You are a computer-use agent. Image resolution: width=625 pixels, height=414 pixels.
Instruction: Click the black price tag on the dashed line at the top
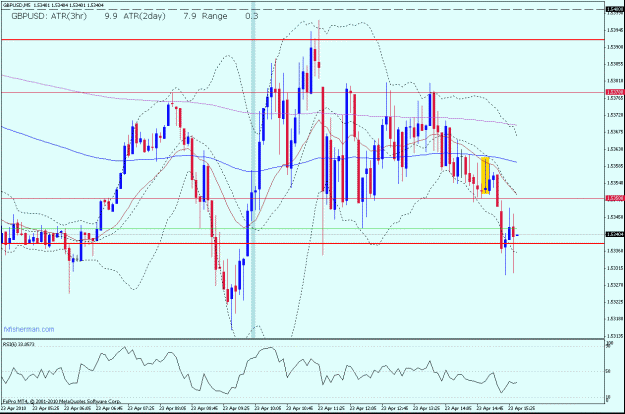pos(615,9)
